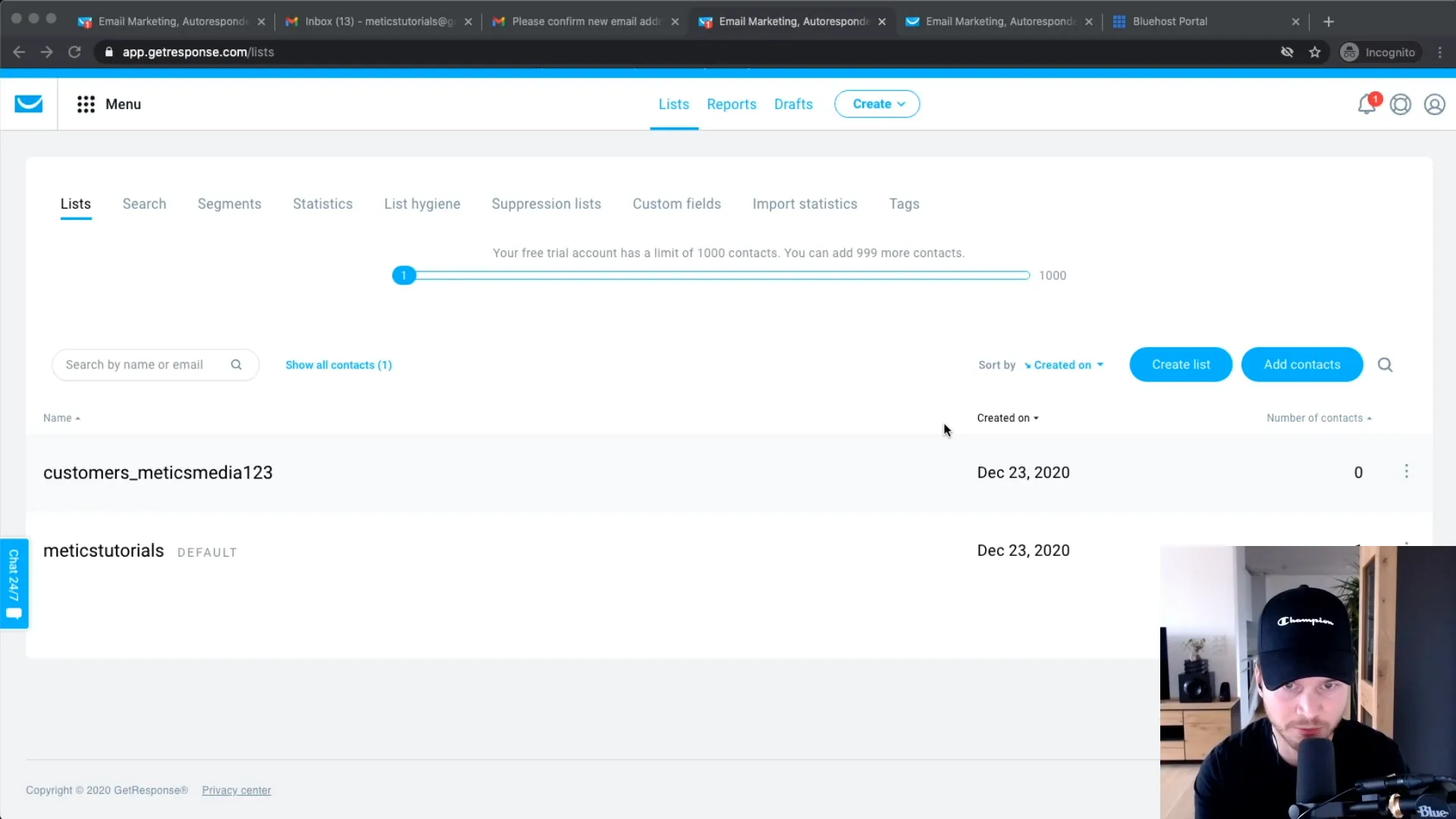1456x819 pixels.
Task: Select the Lists tab
Action: (x=75, y=204)
